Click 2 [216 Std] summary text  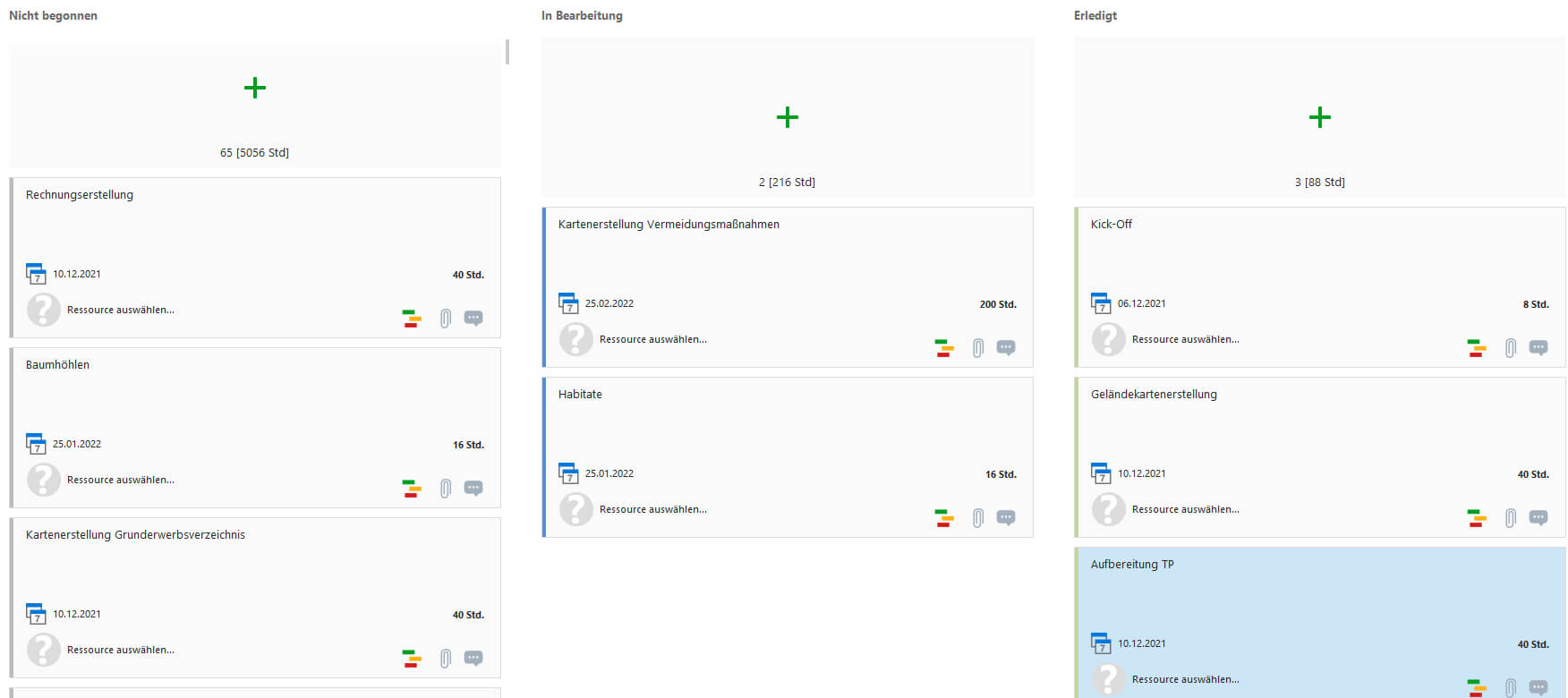coord(787,183)
